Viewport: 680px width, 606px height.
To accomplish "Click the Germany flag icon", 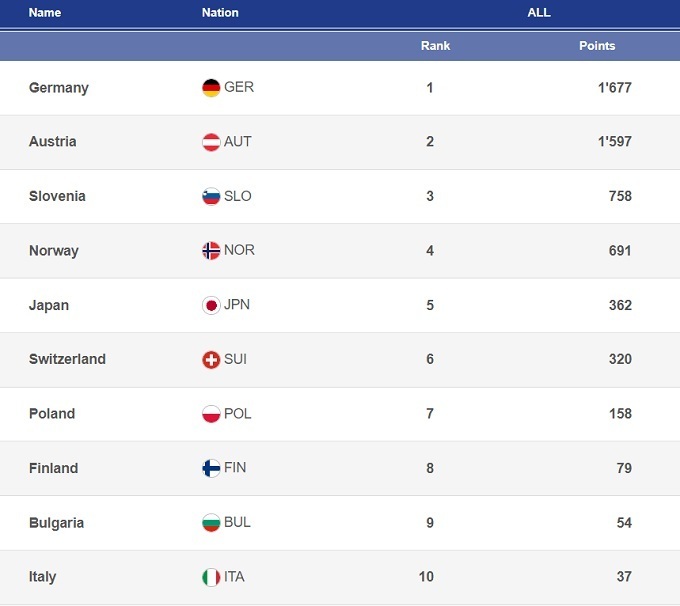I will pos(211,88).
